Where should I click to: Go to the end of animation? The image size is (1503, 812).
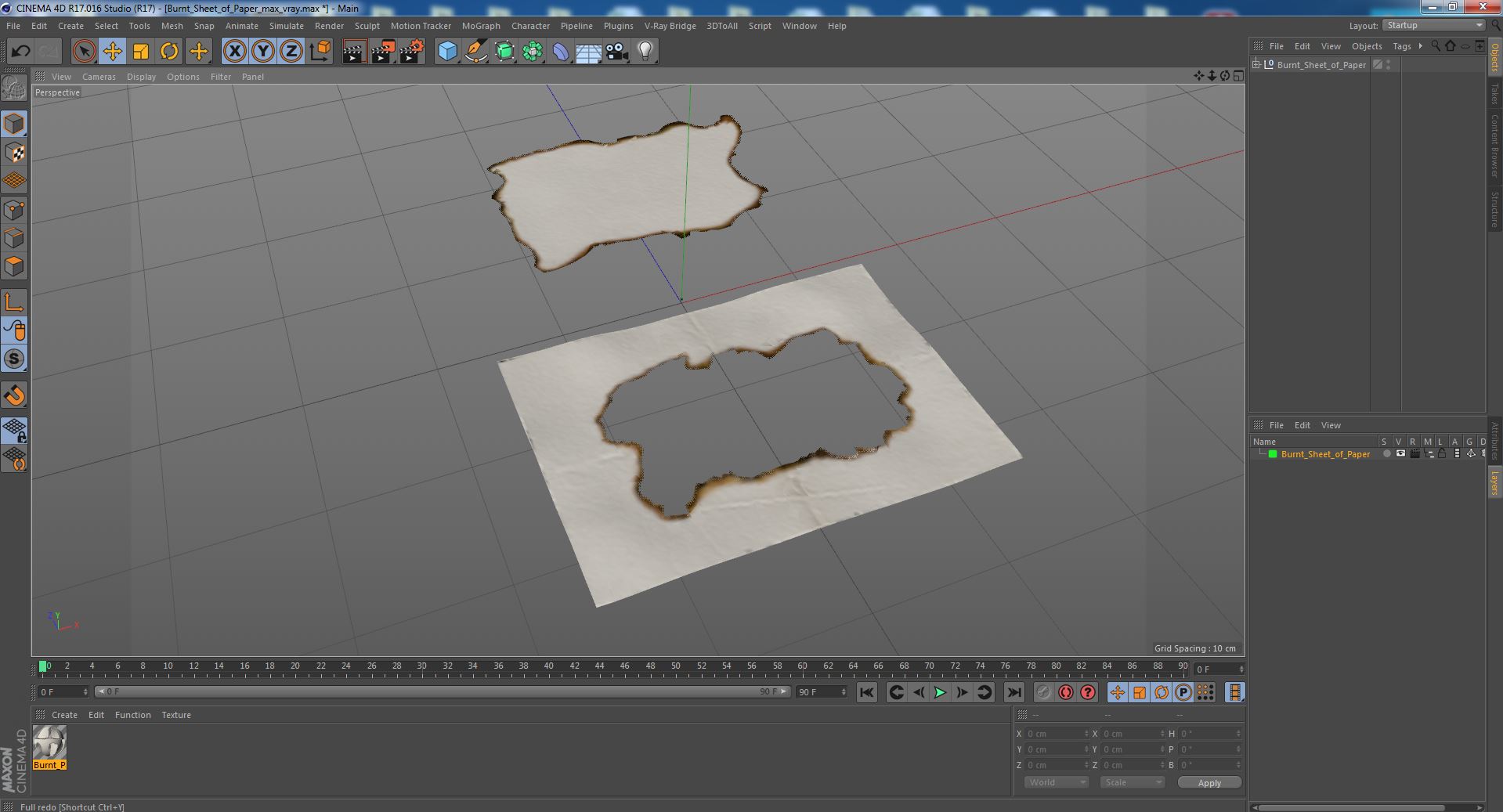(1013, 692)
